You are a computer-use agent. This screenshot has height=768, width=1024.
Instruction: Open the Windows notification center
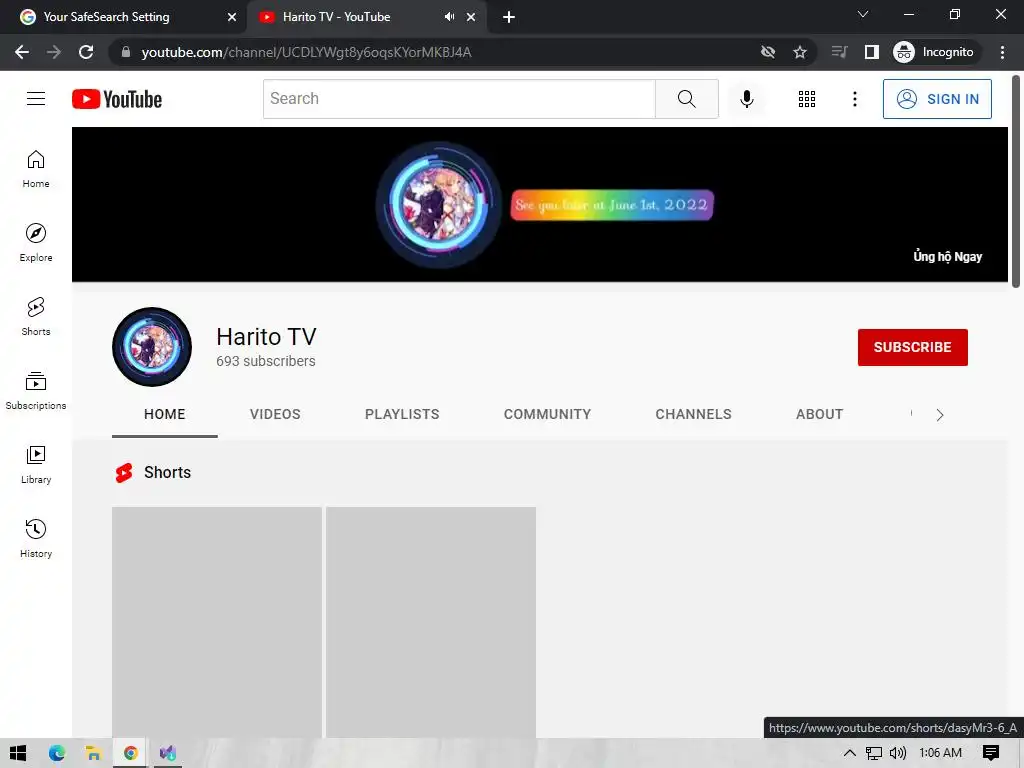pyautogui.click(x=991, y=753)
